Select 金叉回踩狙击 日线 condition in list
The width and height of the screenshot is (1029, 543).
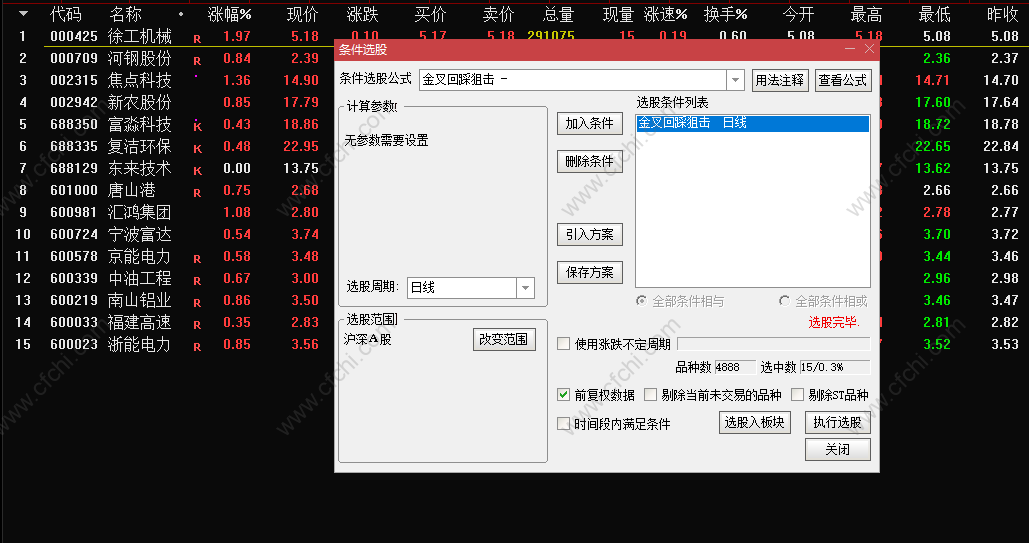(753, 123)
